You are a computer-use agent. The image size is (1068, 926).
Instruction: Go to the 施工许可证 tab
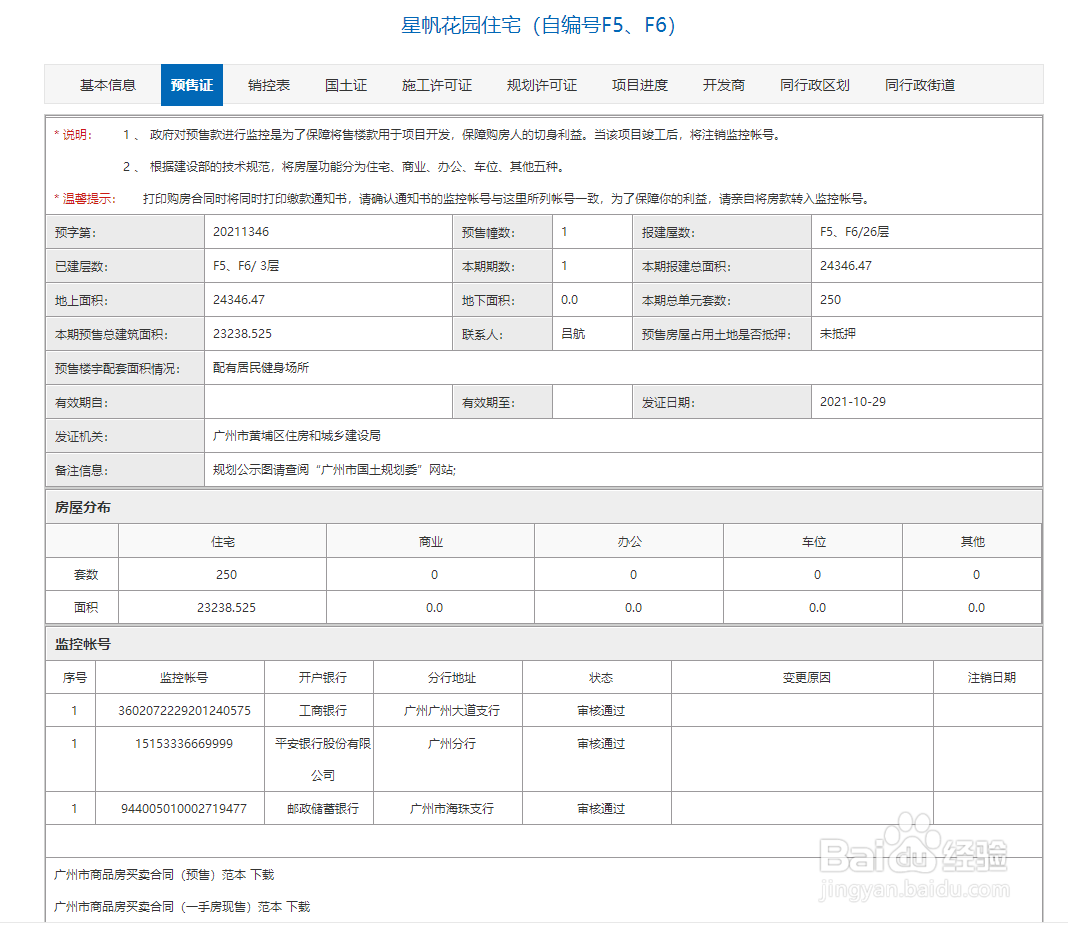point(437,85)
